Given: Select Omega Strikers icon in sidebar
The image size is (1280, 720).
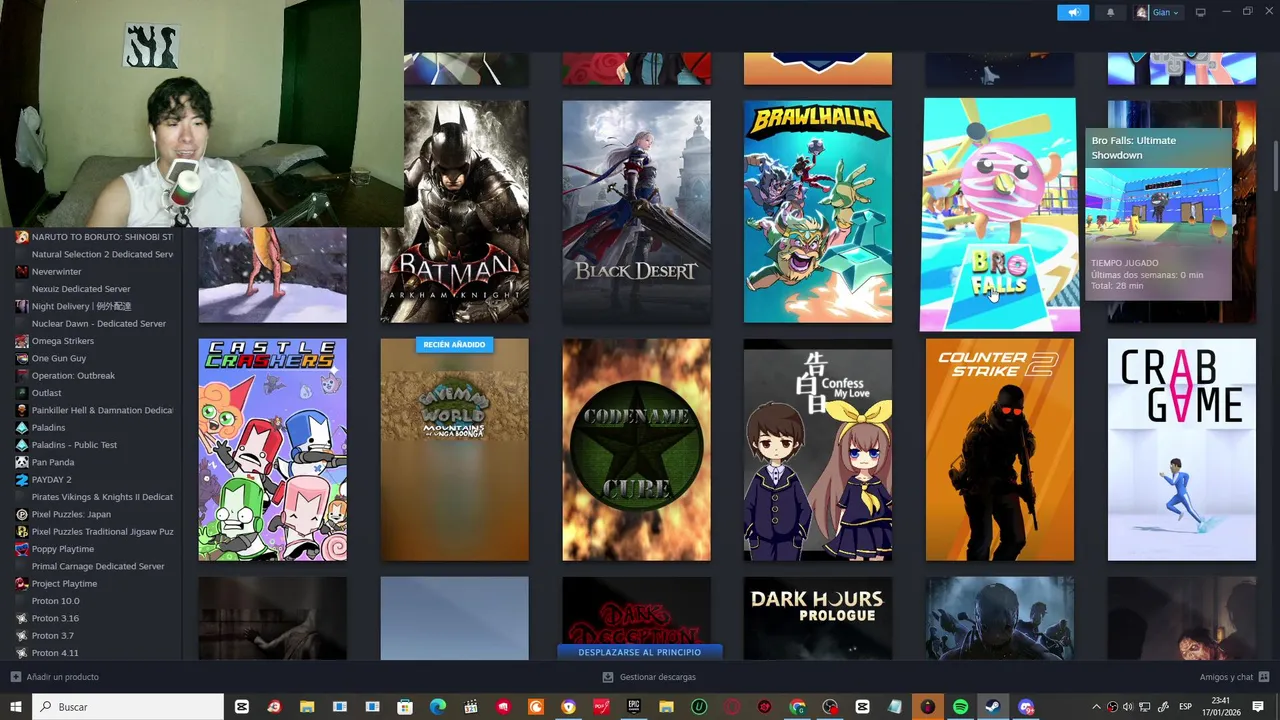Looking at the screenshot, I should click(x=22, y=341).
